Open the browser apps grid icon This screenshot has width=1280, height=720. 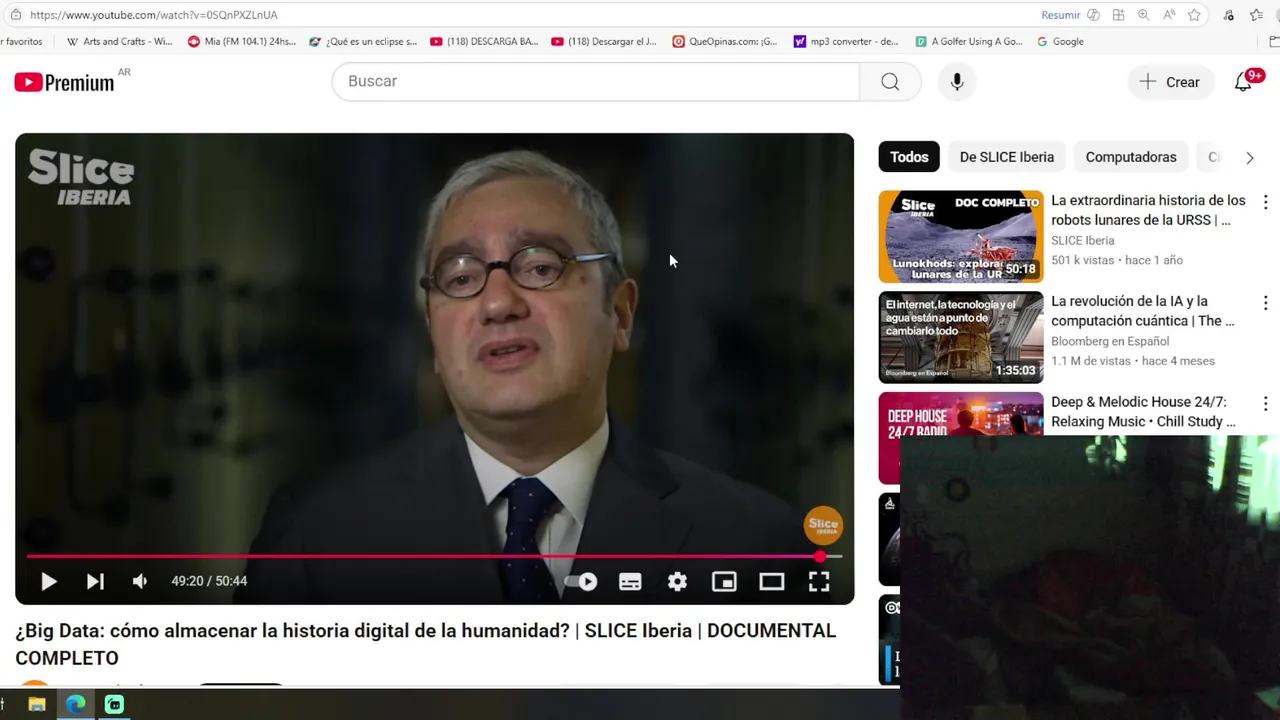1118,15
